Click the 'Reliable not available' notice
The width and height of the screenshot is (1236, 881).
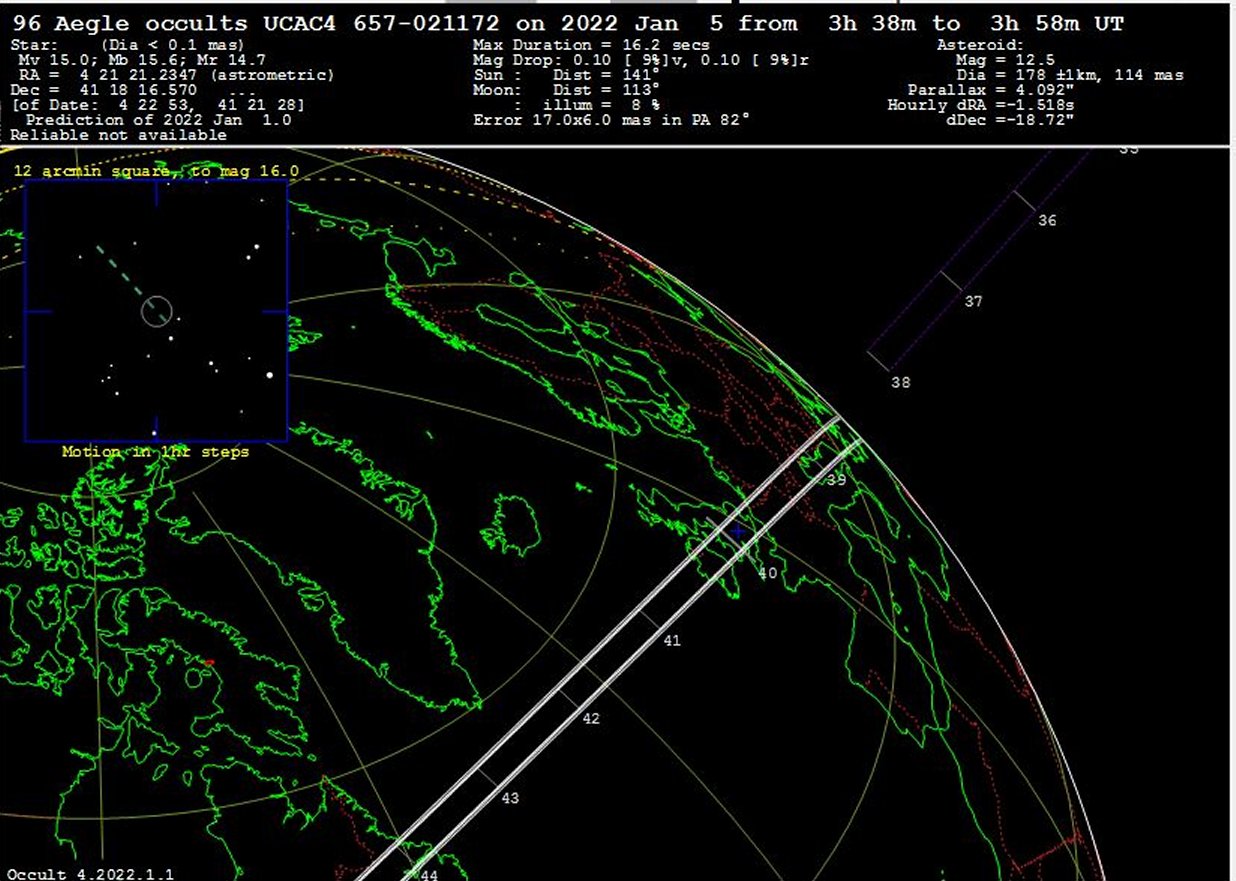(x=119, y=134)
